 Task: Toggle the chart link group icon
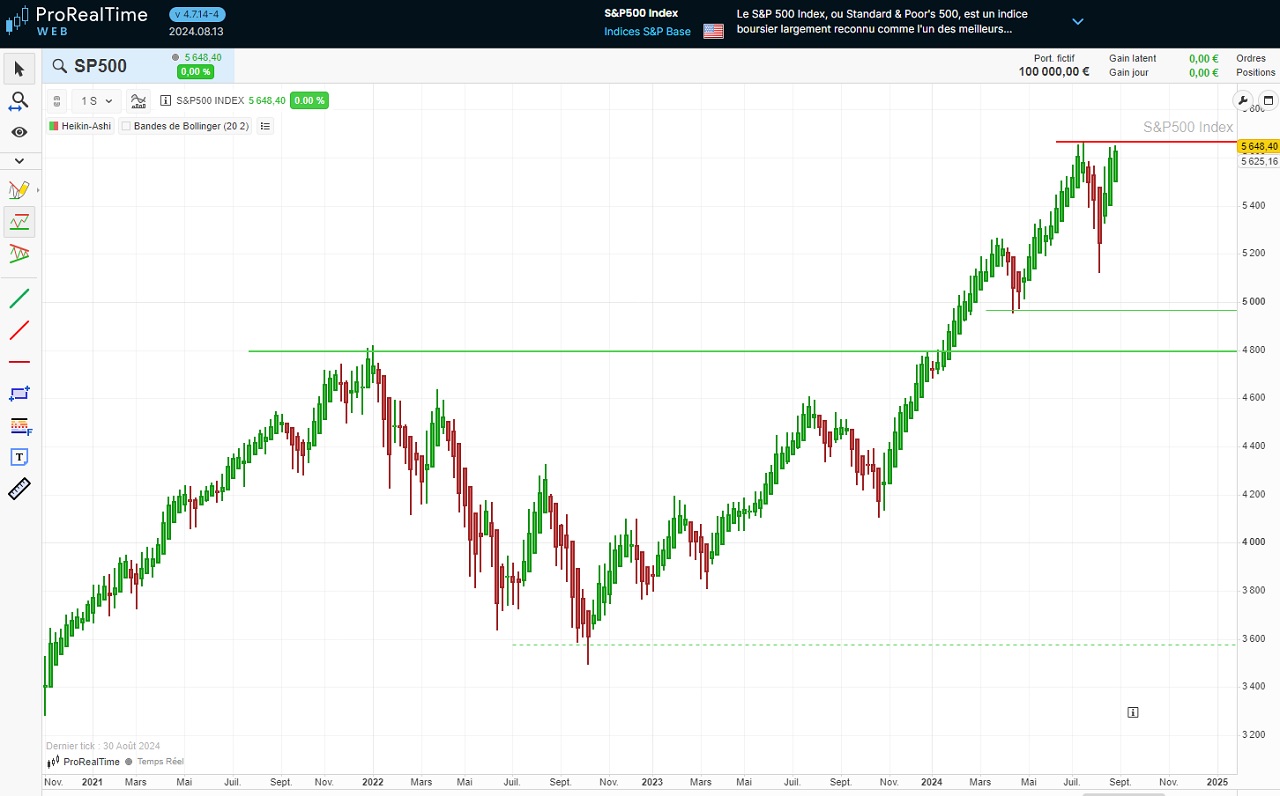click(57, 101)
